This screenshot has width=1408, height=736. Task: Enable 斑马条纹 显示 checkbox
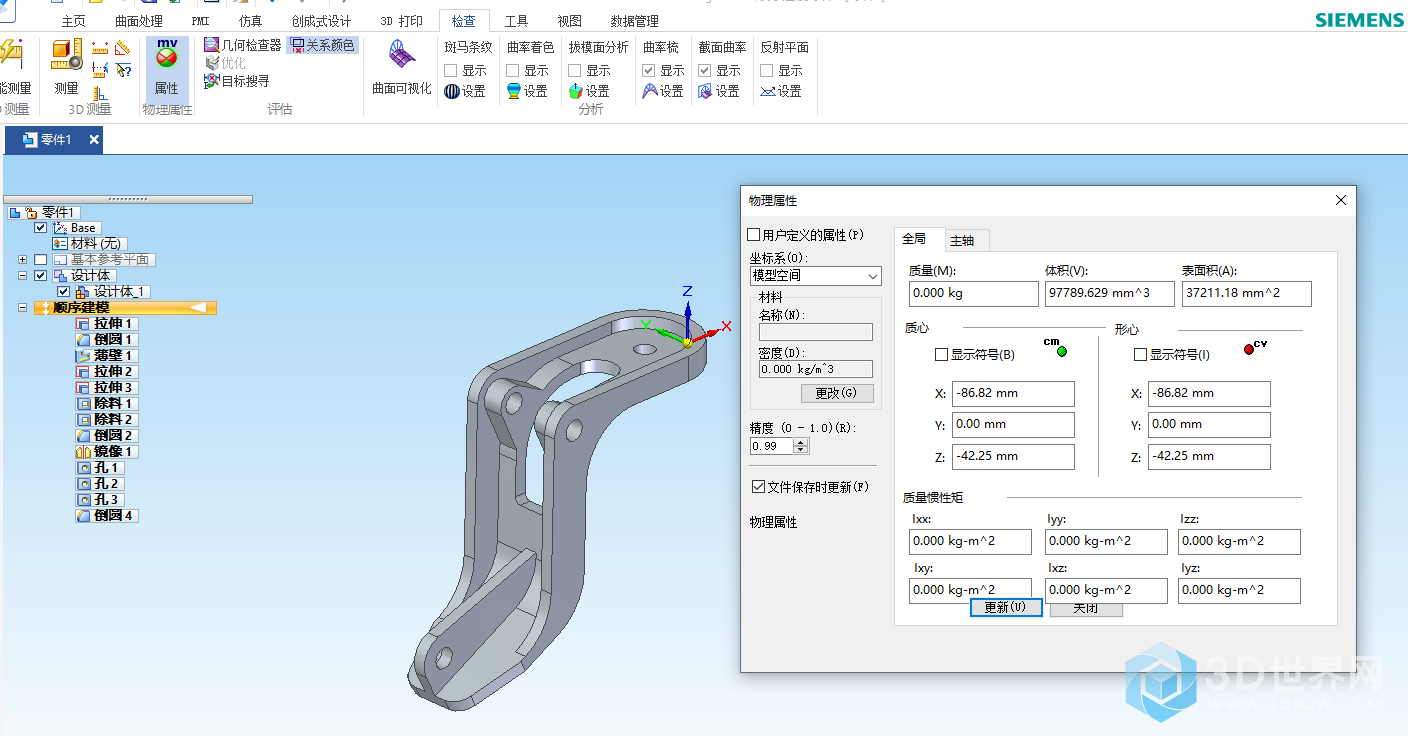tap(451, 71)
